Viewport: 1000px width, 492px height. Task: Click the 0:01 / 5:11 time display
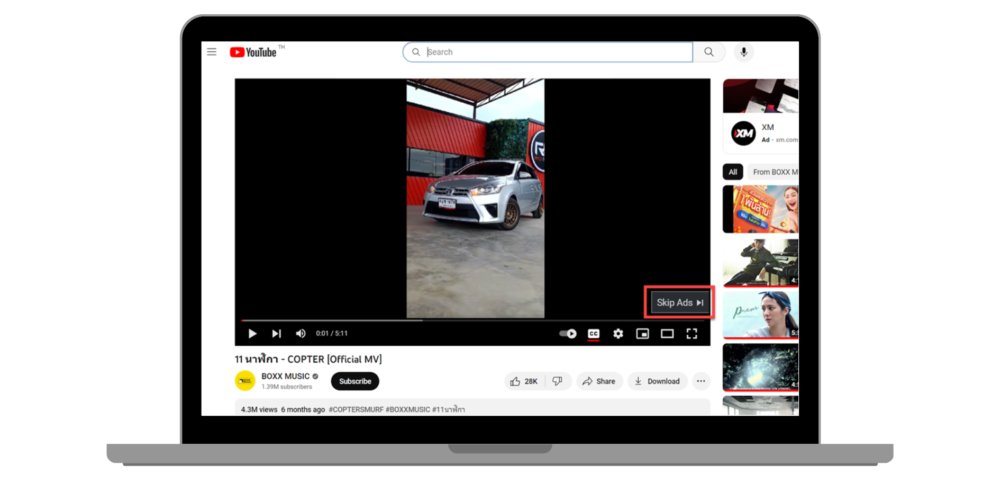point(332,333)
